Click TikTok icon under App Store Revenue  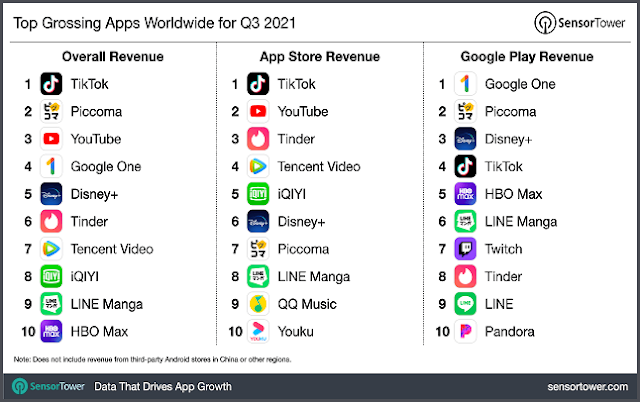tap(258, 84)
